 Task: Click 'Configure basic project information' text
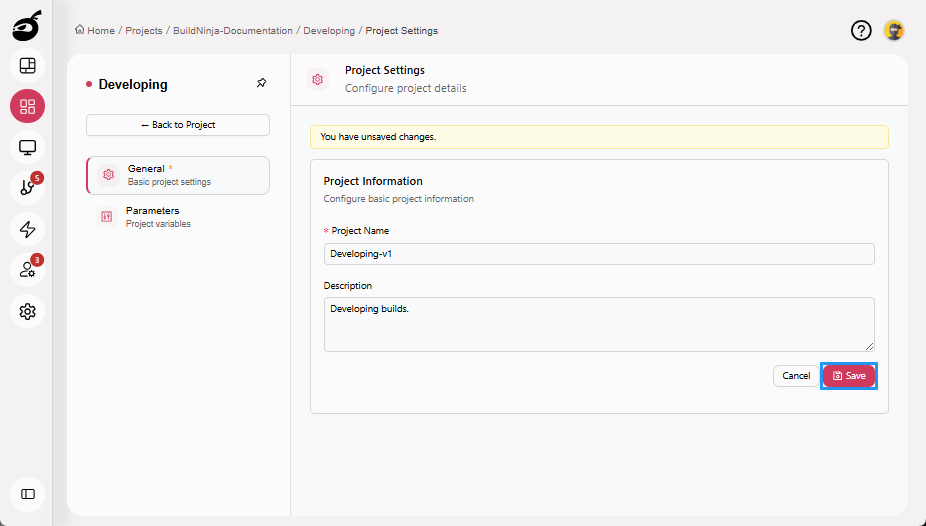pyautogui.click(x=399, y=199)
